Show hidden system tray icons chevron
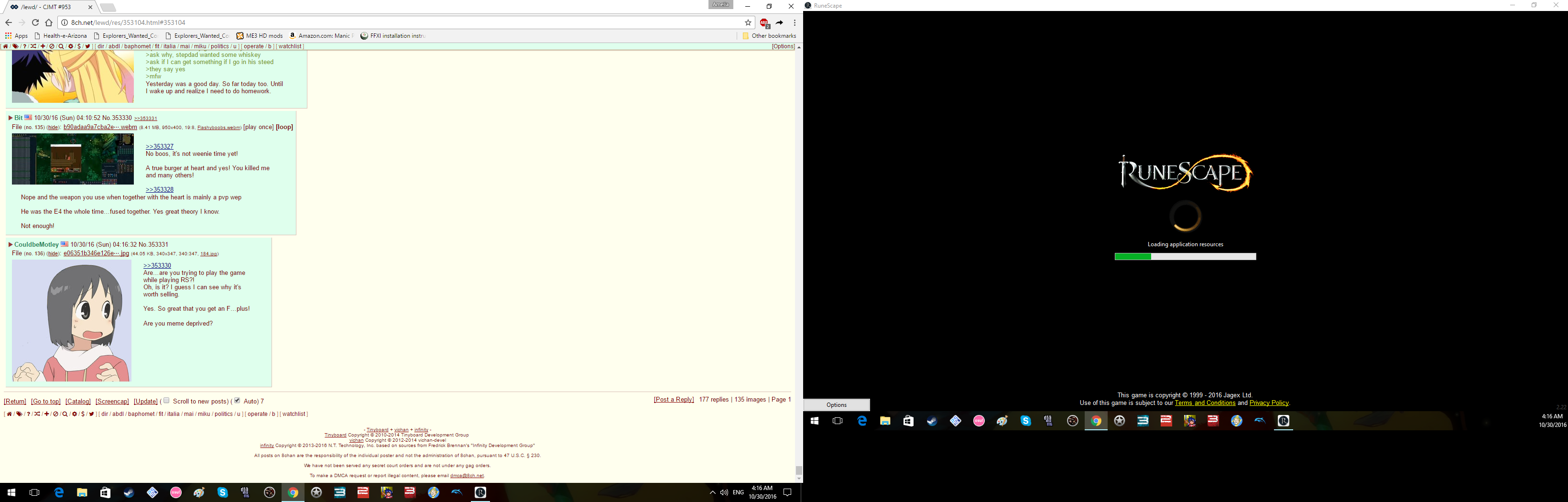 [712, 492]
